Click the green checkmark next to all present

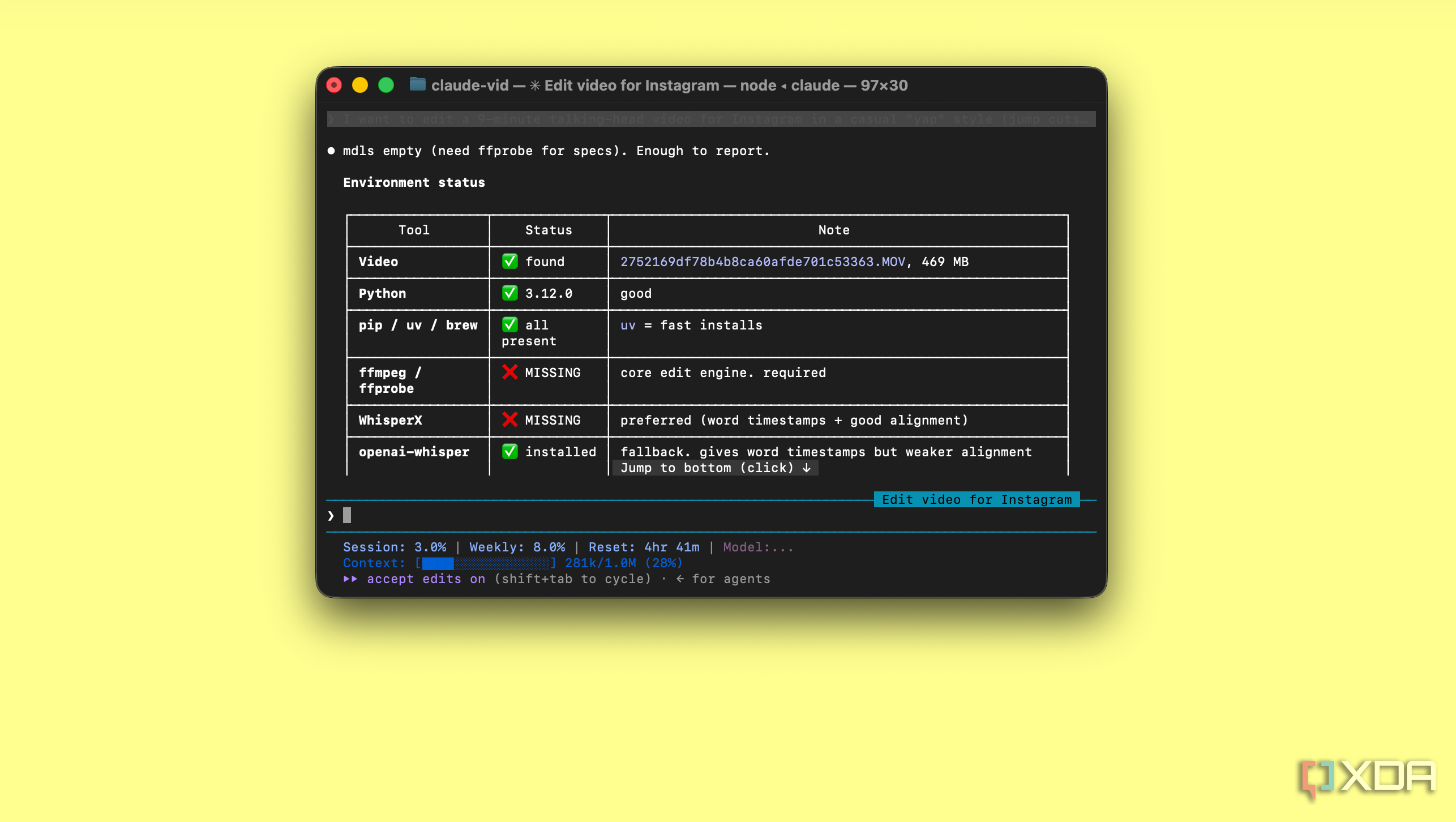coord(509,324)
